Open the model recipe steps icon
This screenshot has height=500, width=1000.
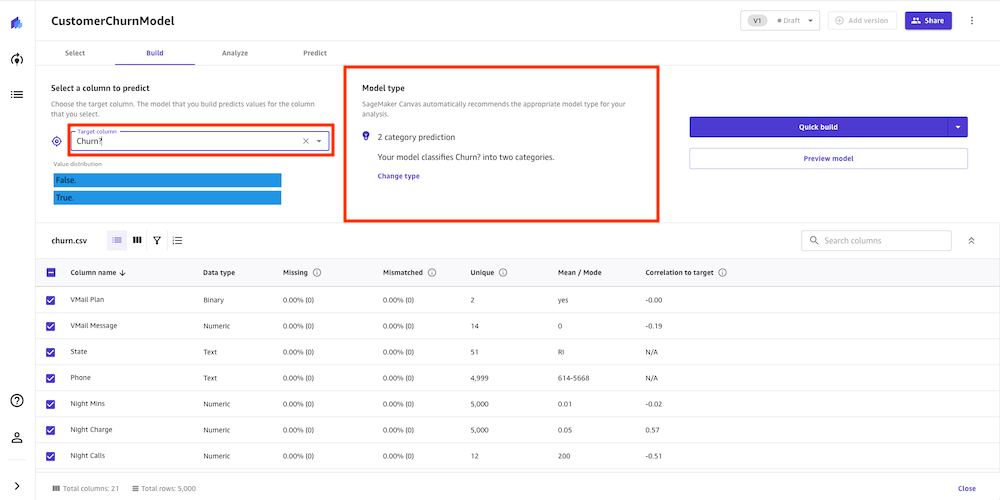click(177, 240)
